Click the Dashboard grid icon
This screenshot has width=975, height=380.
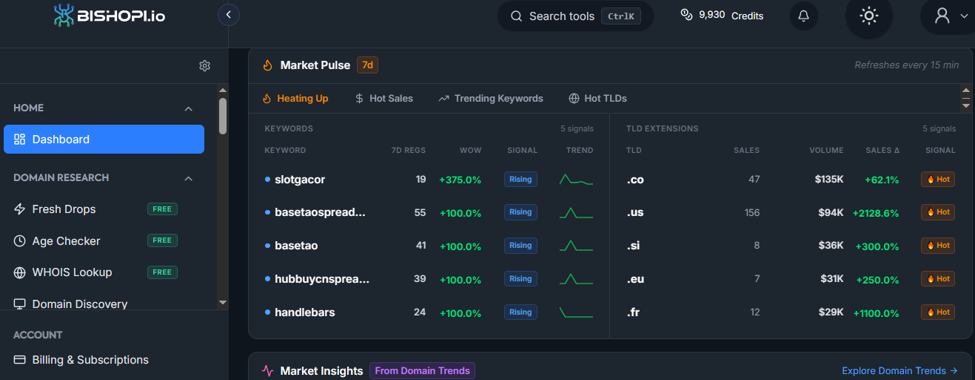point(19,139)
